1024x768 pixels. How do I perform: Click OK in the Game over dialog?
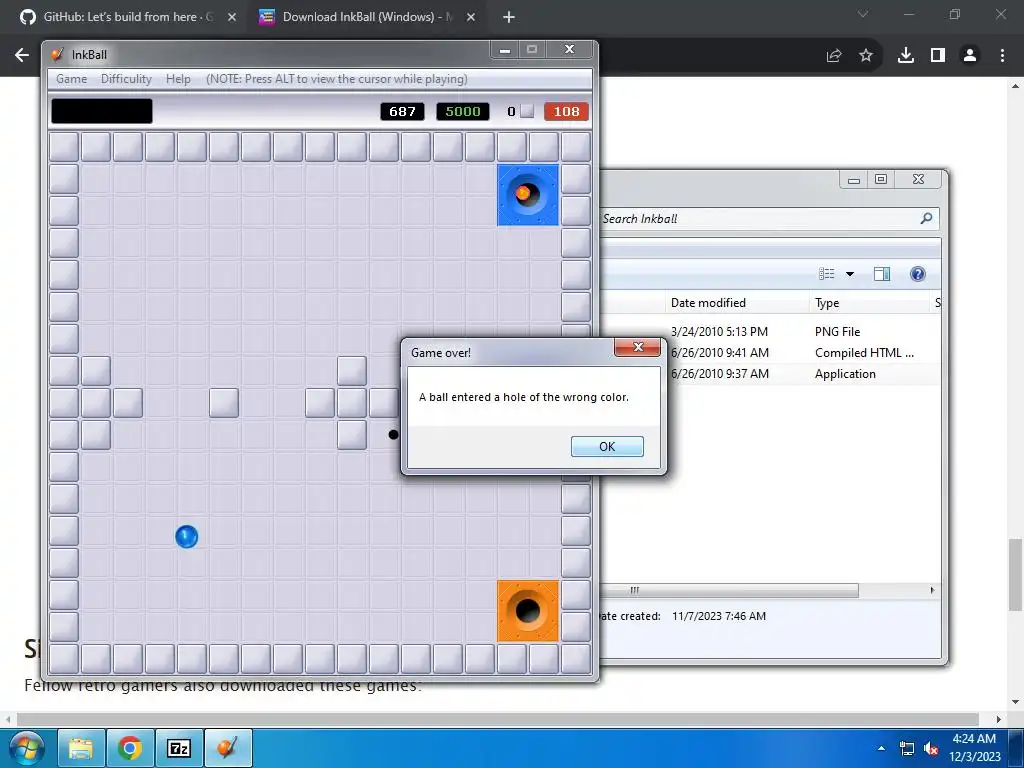607,447
